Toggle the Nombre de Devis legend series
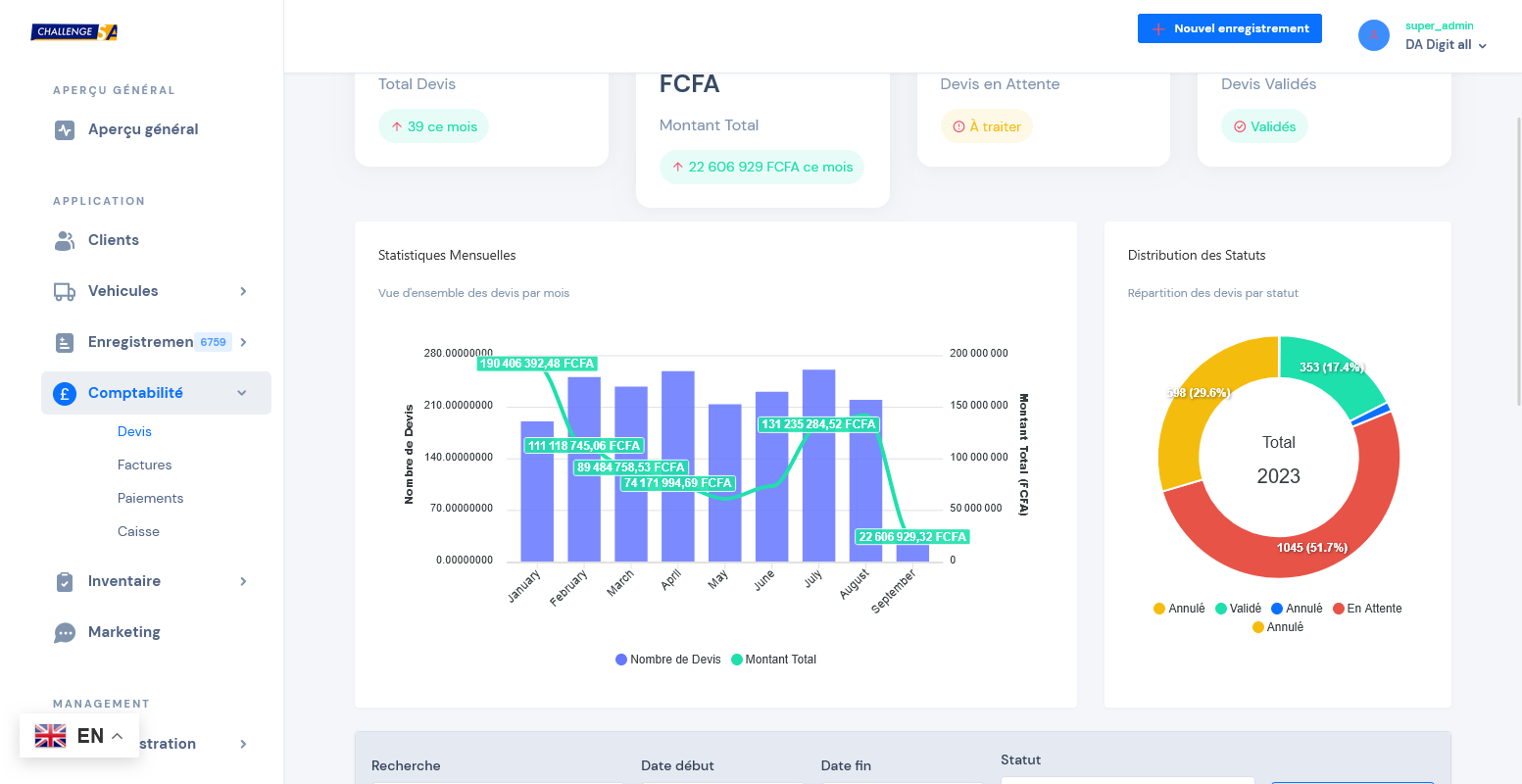Viewport: 1522px width, 784px height. 667,660
